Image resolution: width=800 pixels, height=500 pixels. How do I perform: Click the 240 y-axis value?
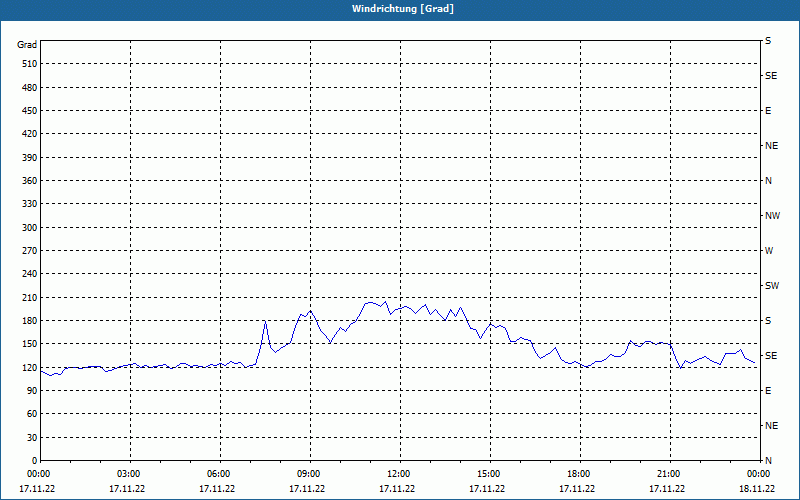(x=30, y=274)
